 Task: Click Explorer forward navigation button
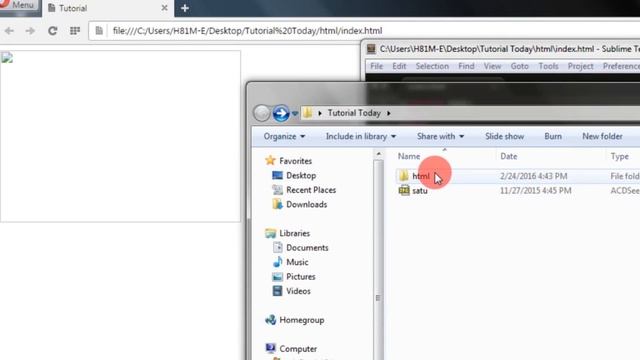click(x=281, y=113)
